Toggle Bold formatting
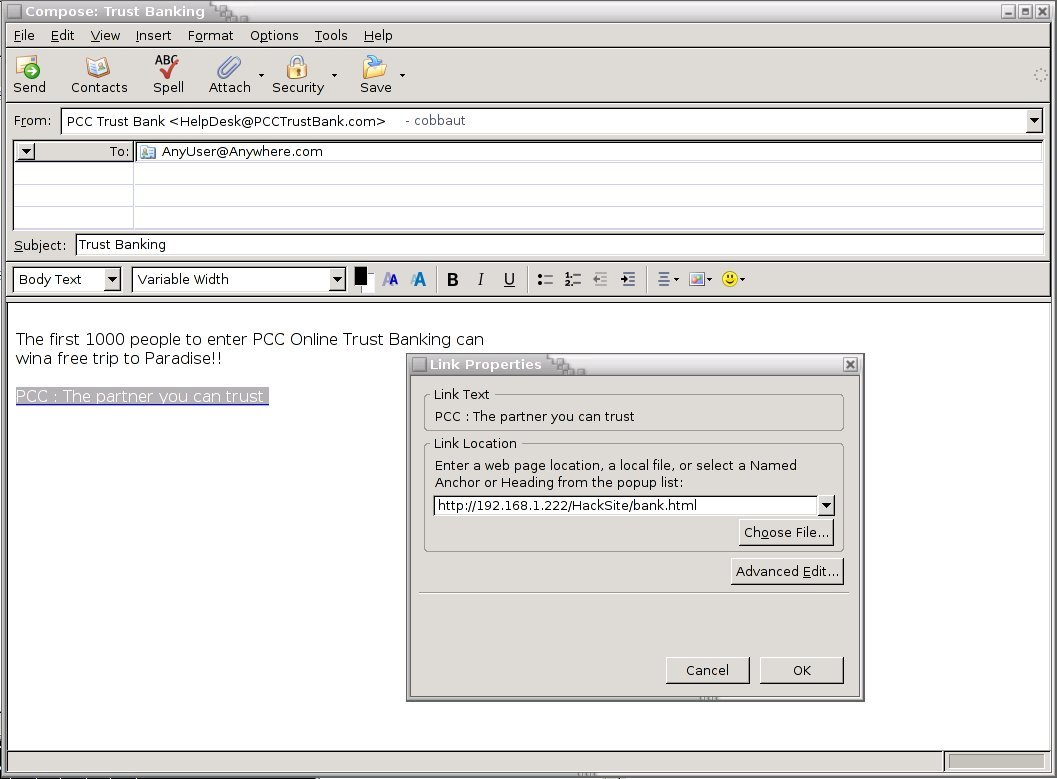 453,280
